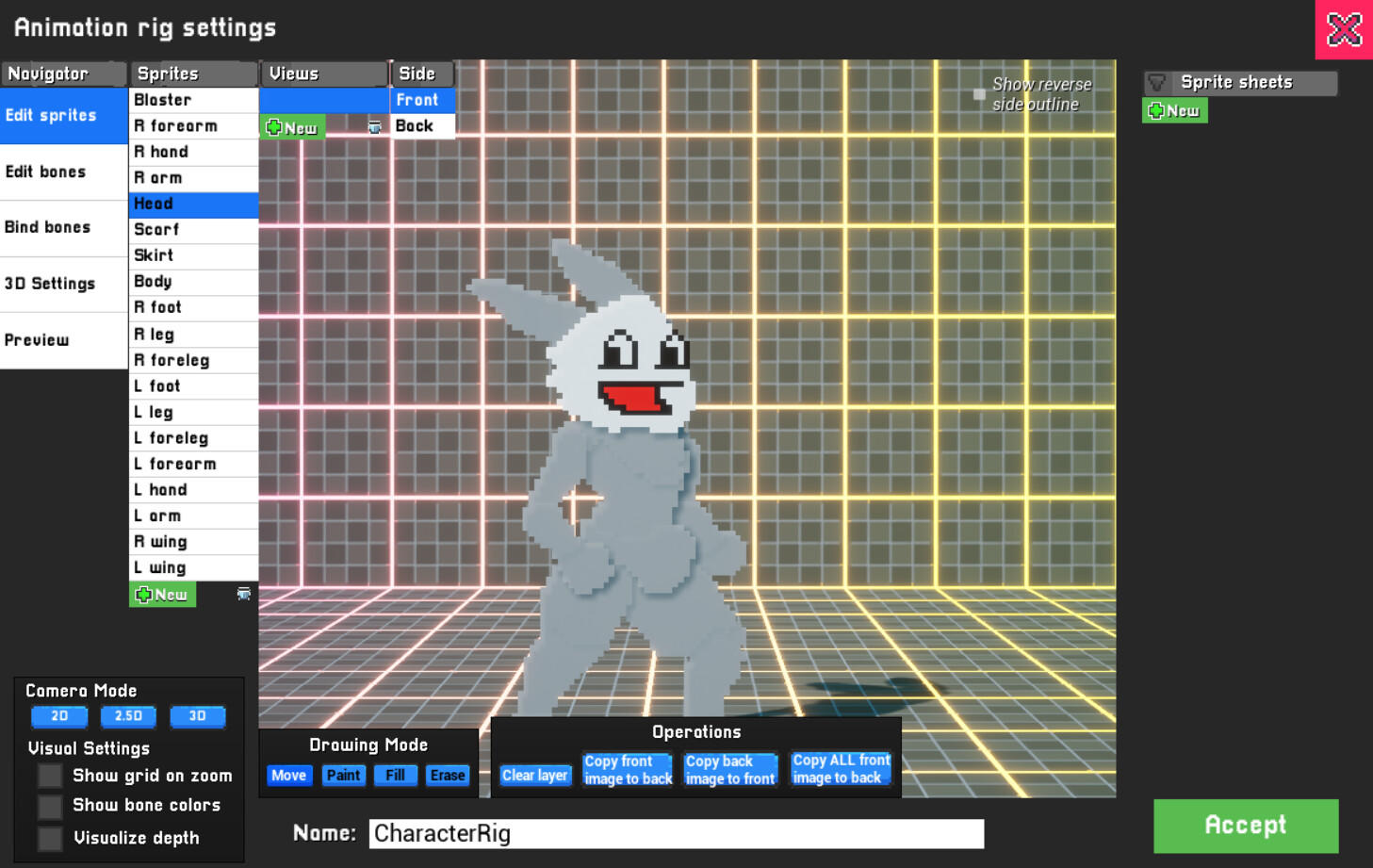The height and width of the screenshot is (868, 1373).
Task: Select the Erase drawing mode
Action: pos(447,775)
